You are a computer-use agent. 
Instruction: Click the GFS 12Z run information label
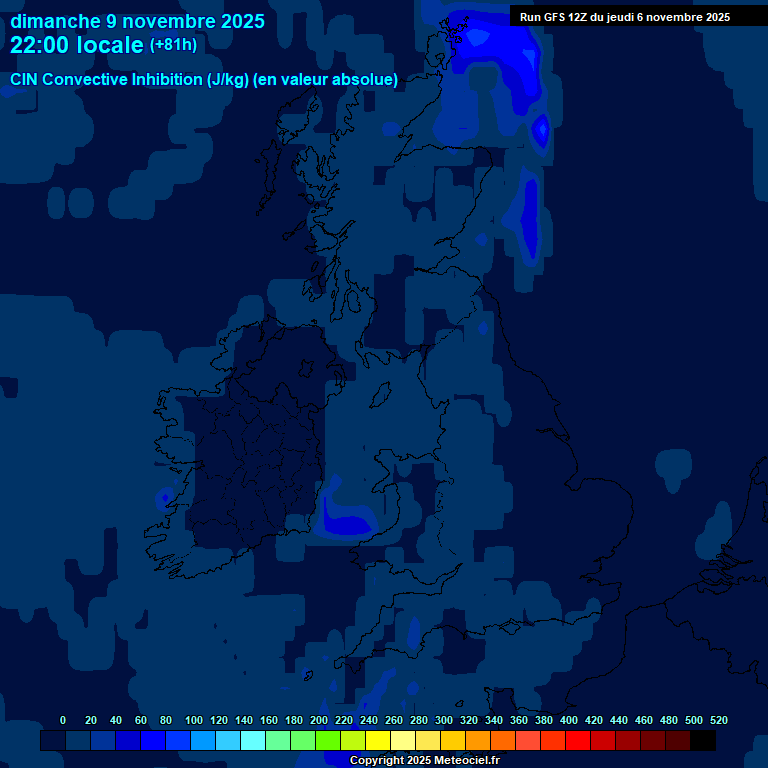tap(624, 17)
